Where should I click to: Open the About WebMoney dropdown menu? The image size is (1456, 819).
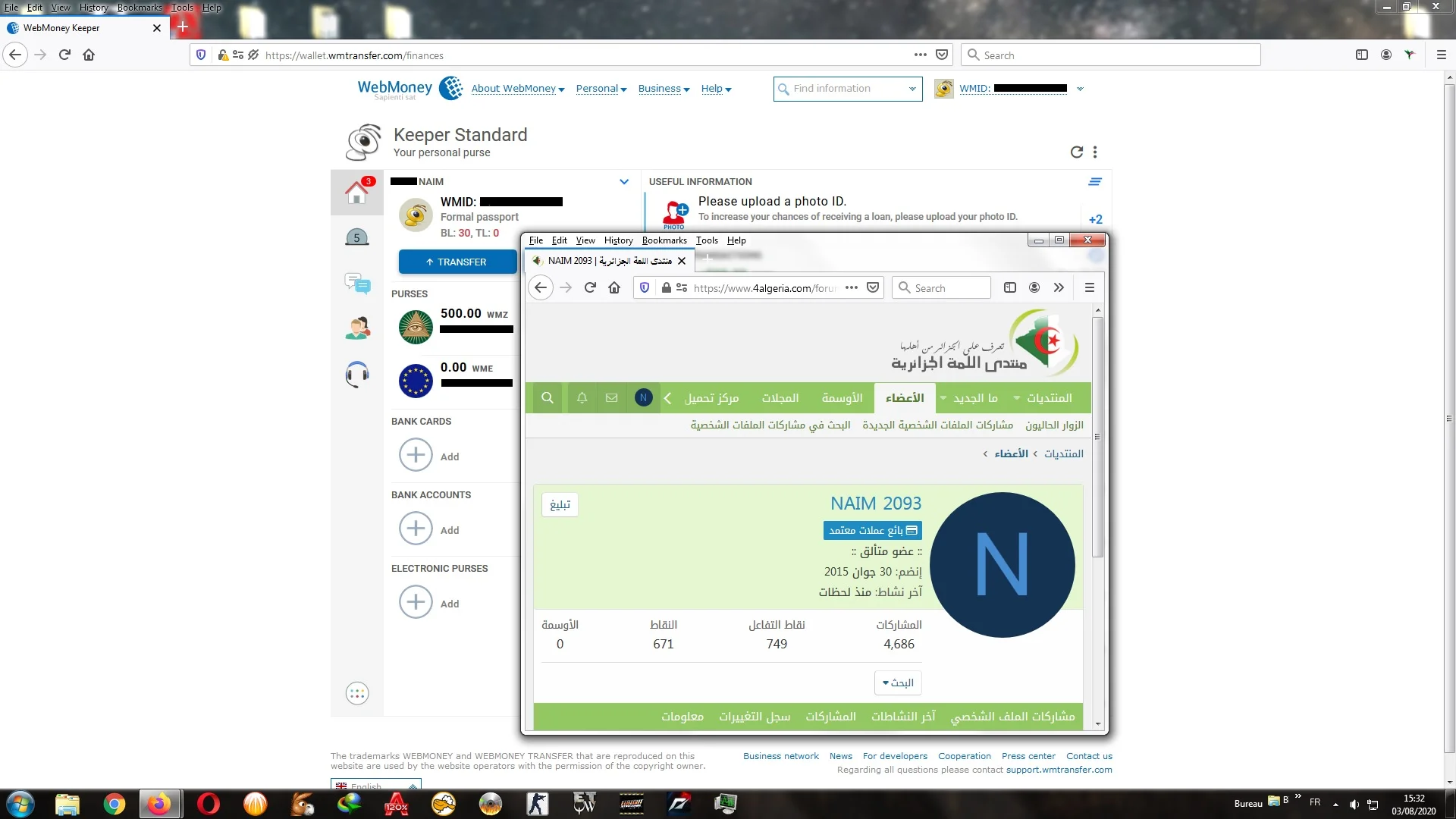[517, 89]
